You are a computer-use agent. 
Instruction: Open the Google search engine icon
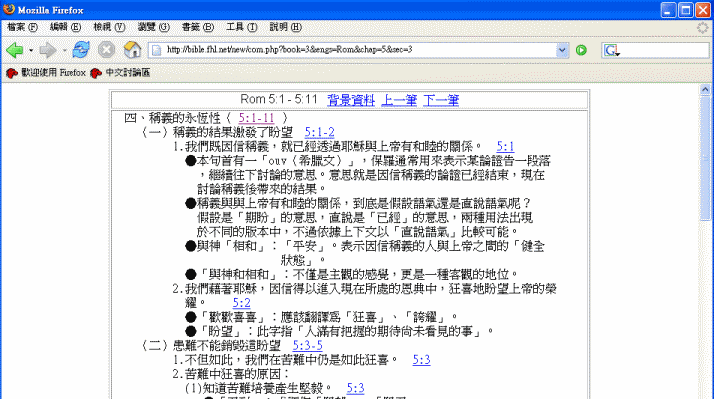pyautogui.click(x=611, y=50)
